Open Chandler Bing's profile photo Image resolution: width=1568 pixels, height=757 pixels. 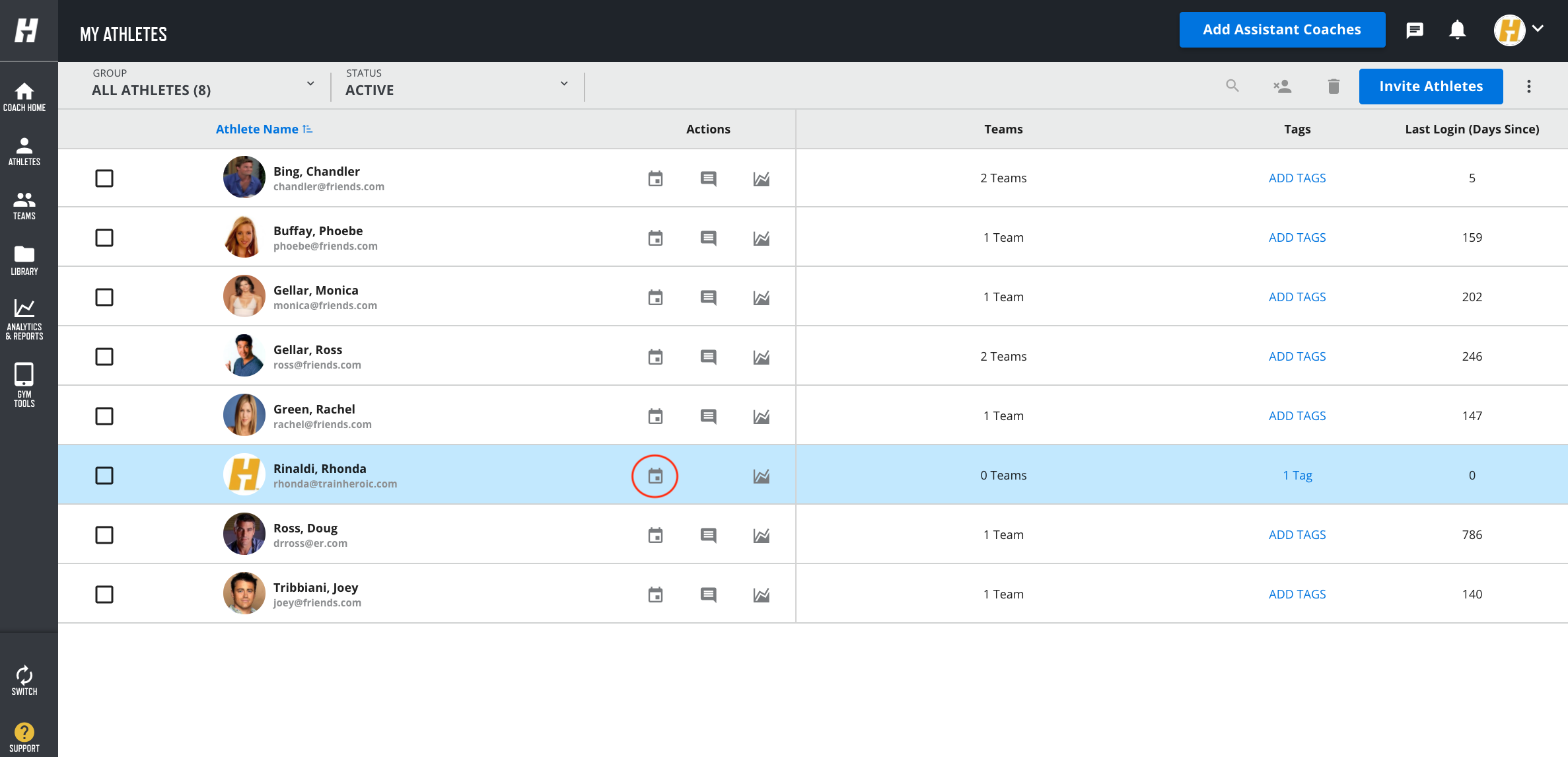[x=244, y=177]
